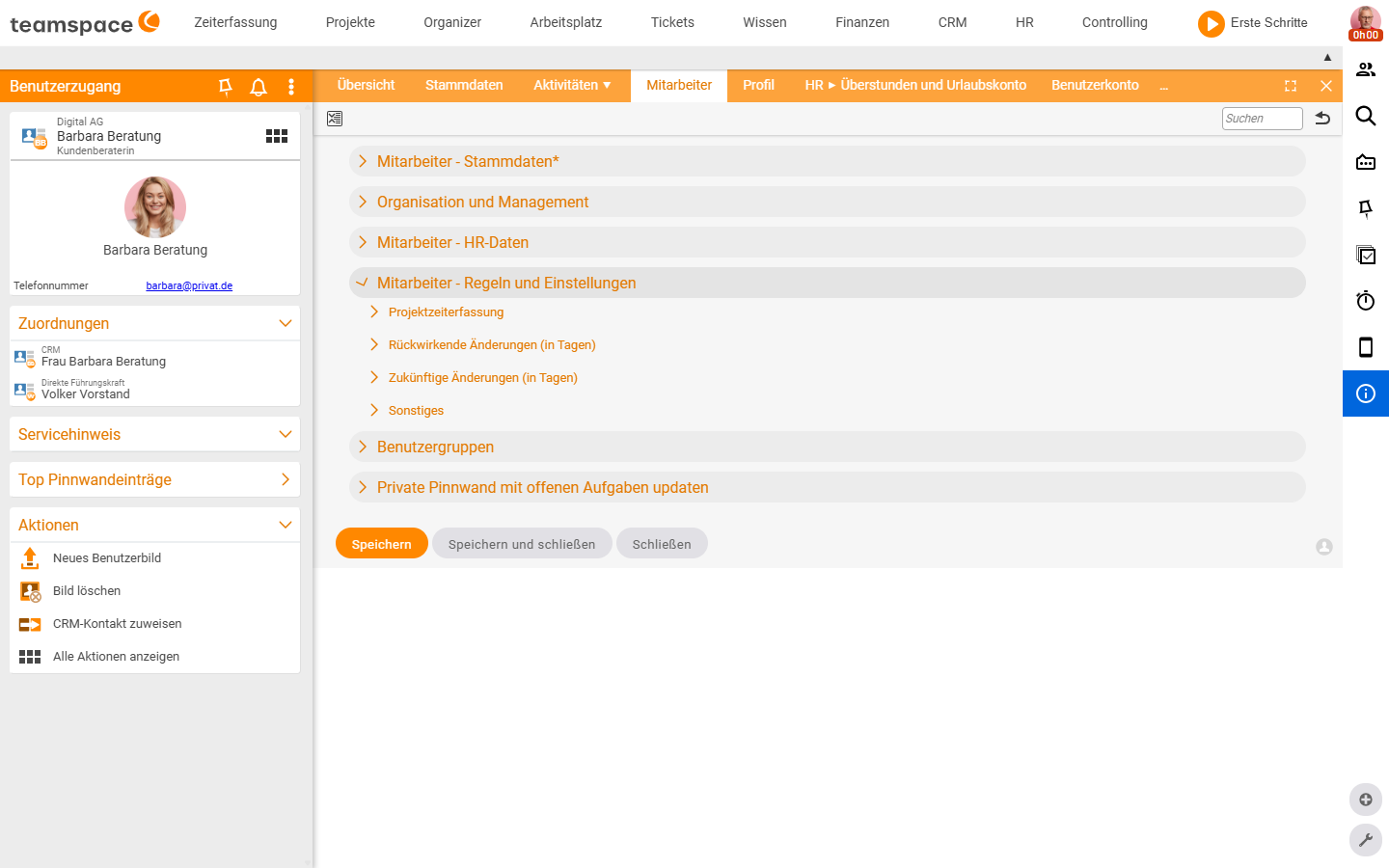Open the folder icon in right sidebar
The height and width of the screenshot is (868, 1389).
coord(1366,162)
